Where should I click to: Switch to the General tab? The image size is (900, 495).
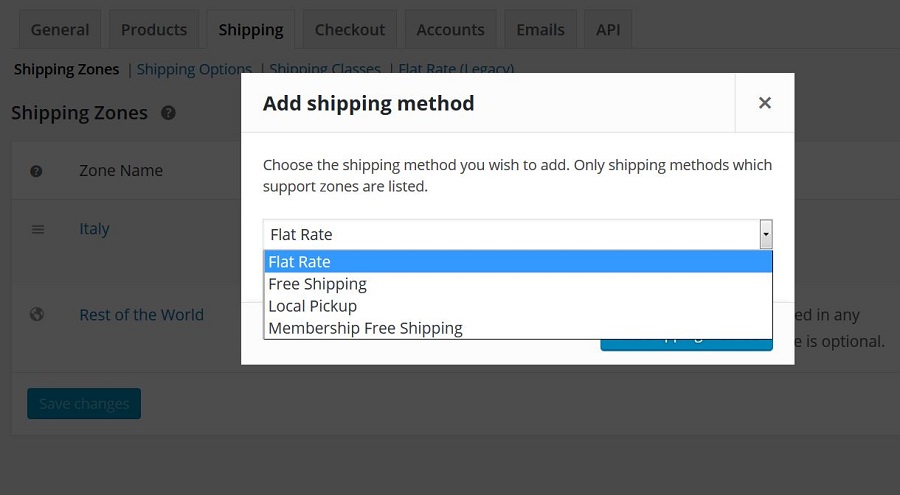point(60,29)
